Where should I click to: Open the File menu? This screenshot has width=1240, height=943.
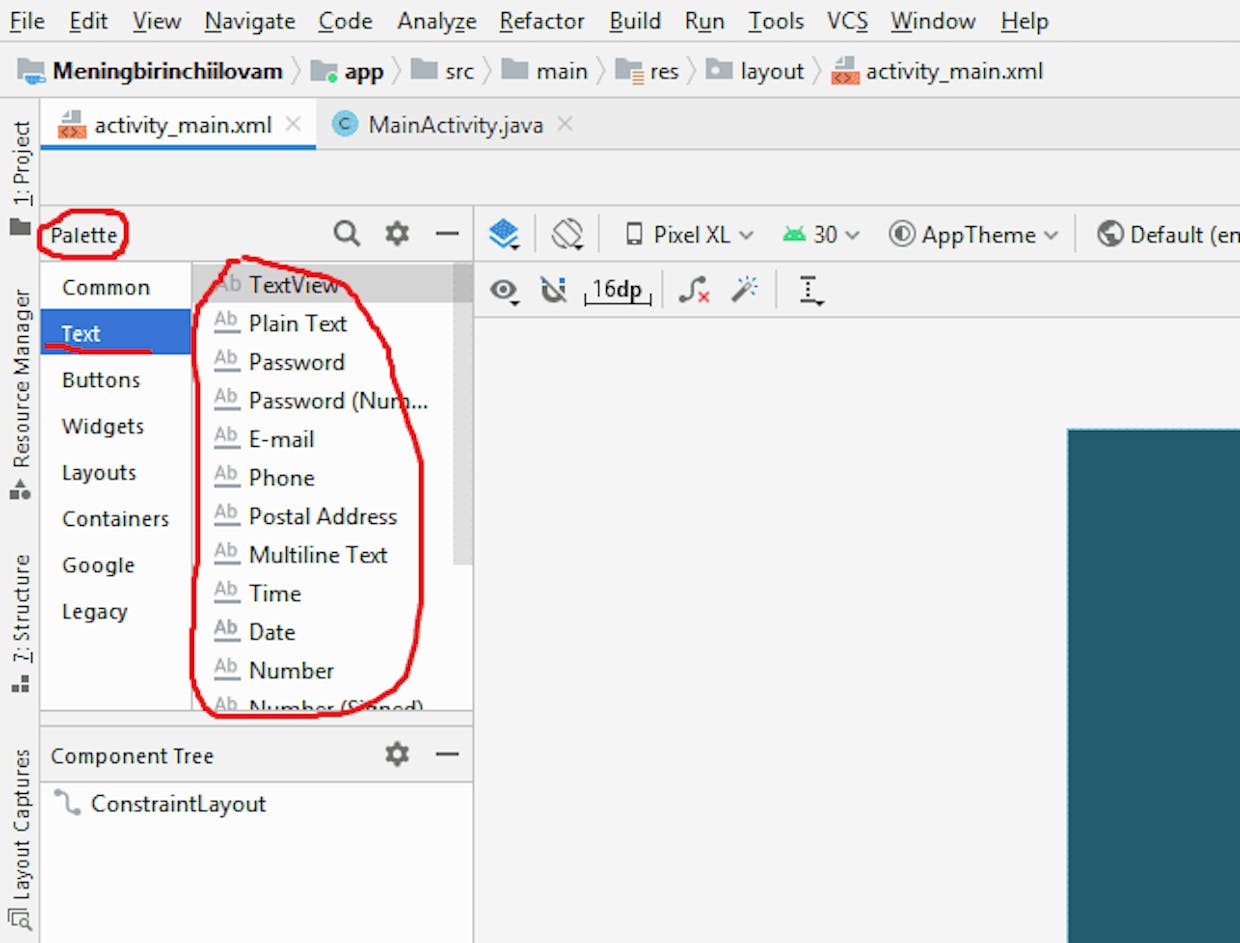coord(27,21)
